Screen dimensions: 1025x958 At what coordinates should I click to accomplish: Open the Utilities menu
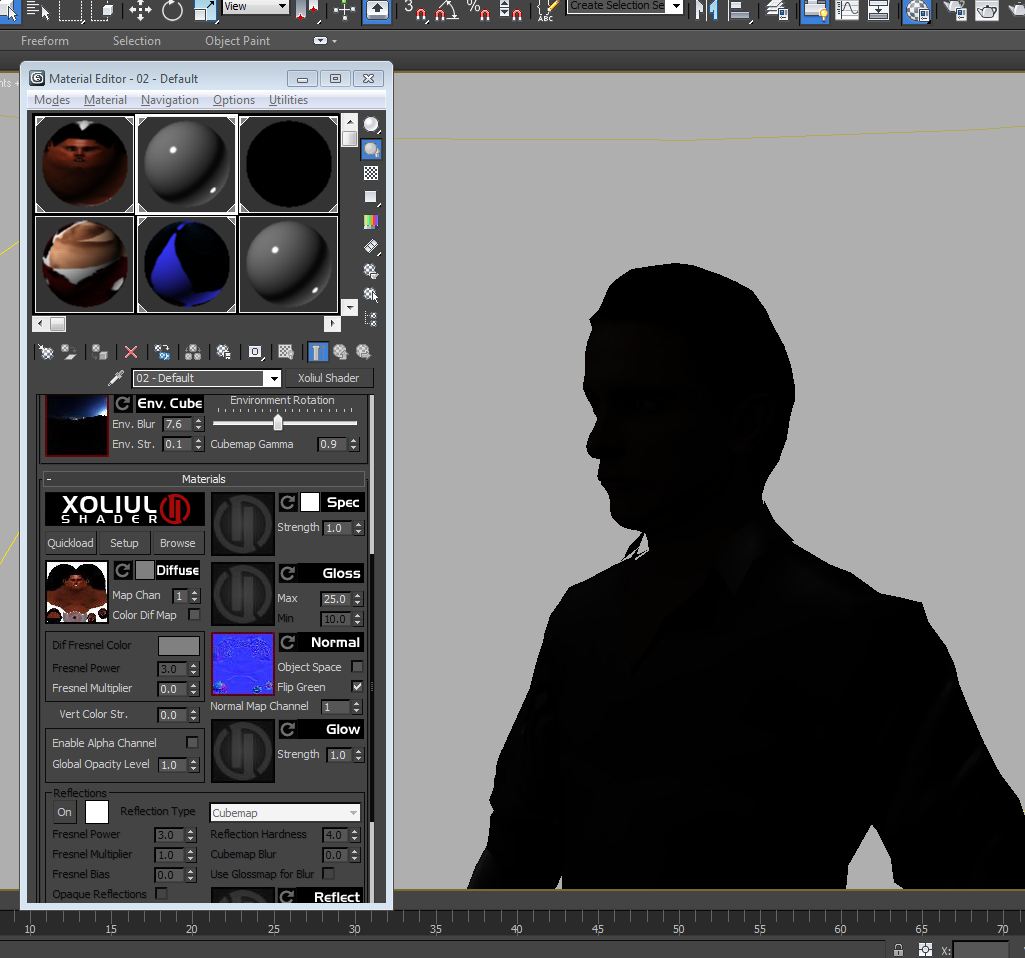(x=288, y=100)
